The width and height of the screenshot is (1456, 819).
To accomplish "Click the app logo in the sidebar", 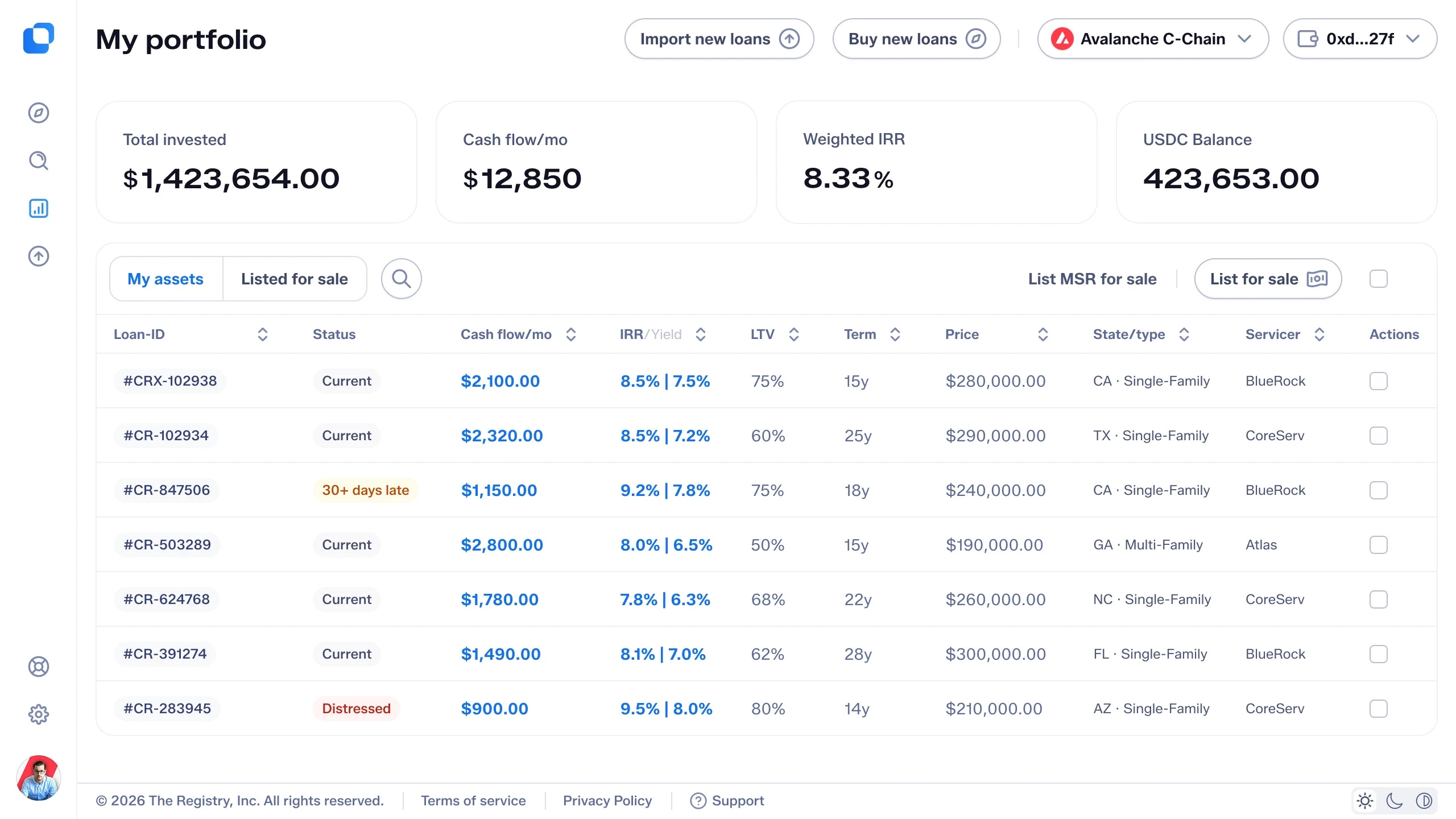I will (x=38, y=38).
